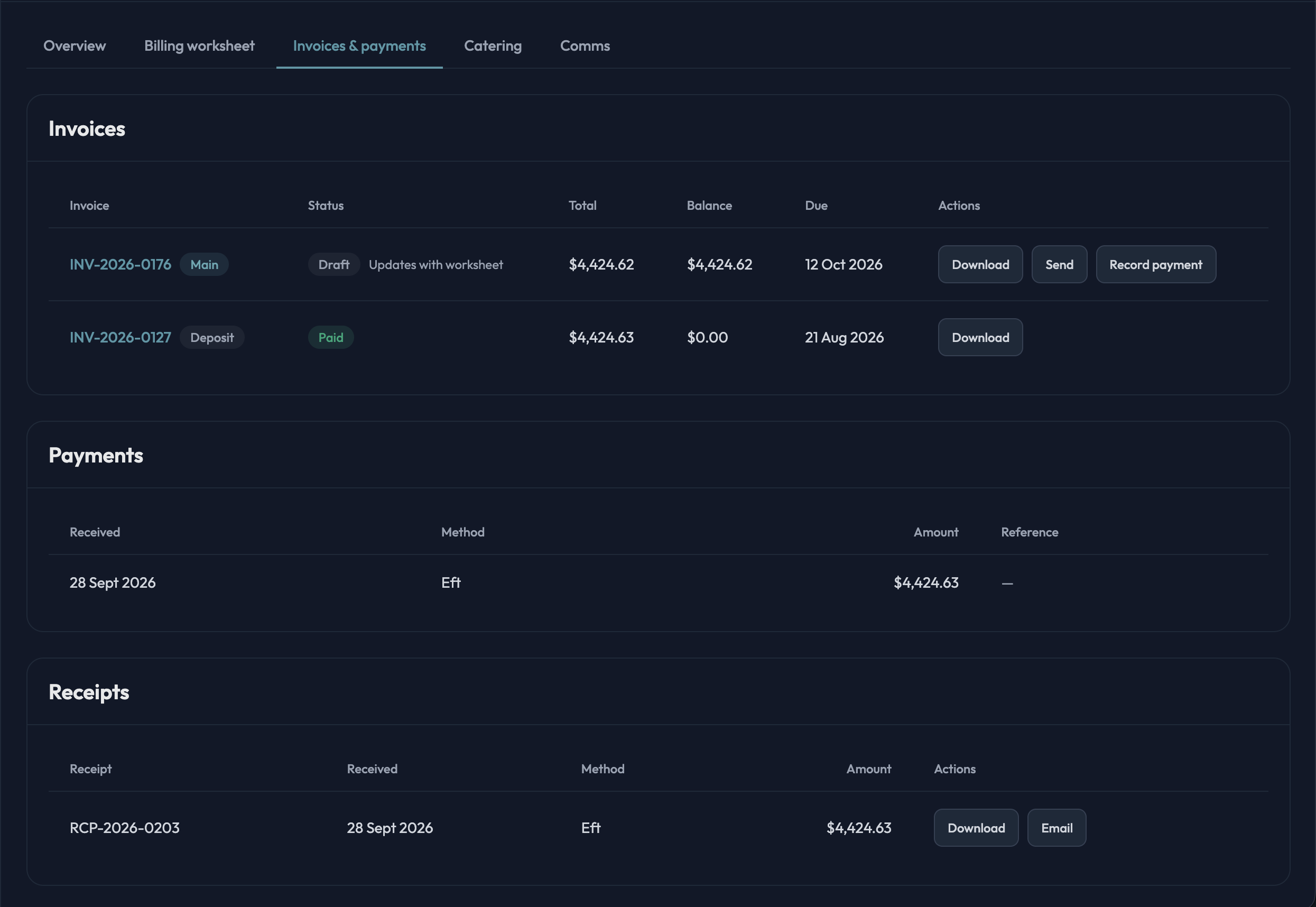Screen dimensions: 1316x907
Task: Click the $0.00 balance value
Action: [708, 337]
